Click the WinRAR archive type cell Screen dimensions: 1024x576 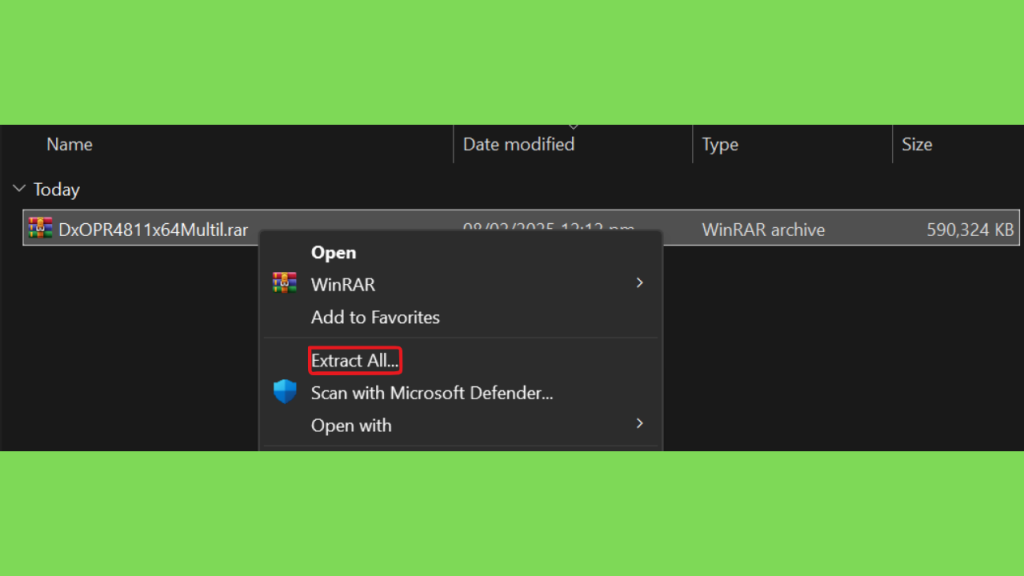pos(763,230)
